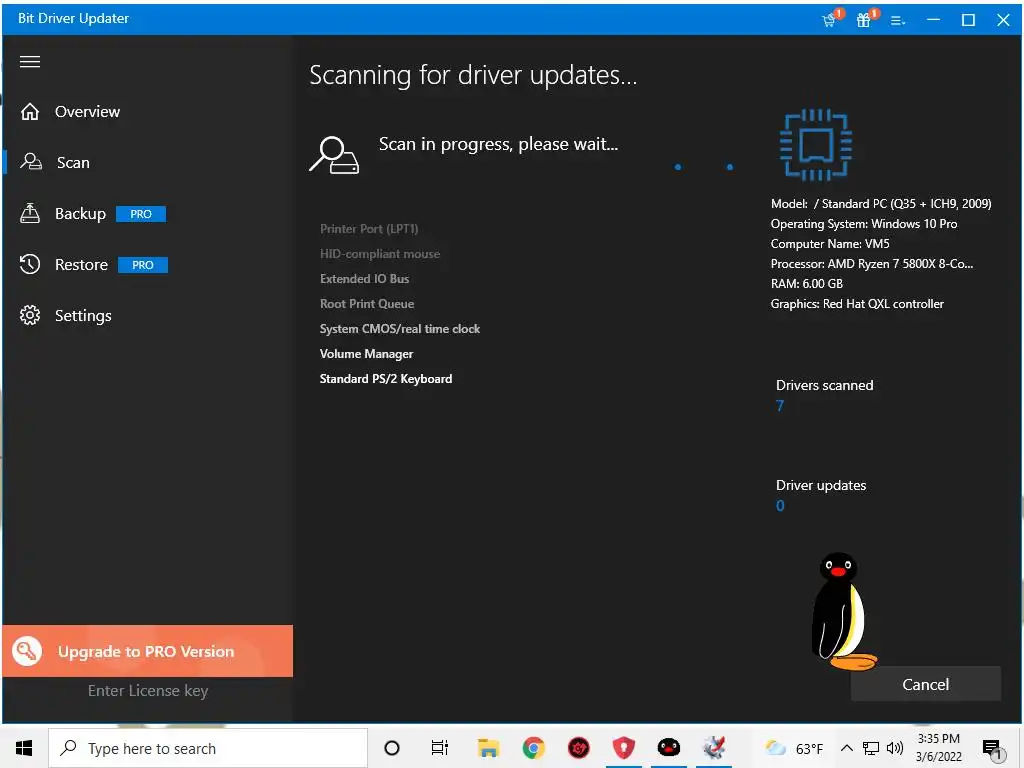
Task: Open the Backup section
Action: [80, 214]
